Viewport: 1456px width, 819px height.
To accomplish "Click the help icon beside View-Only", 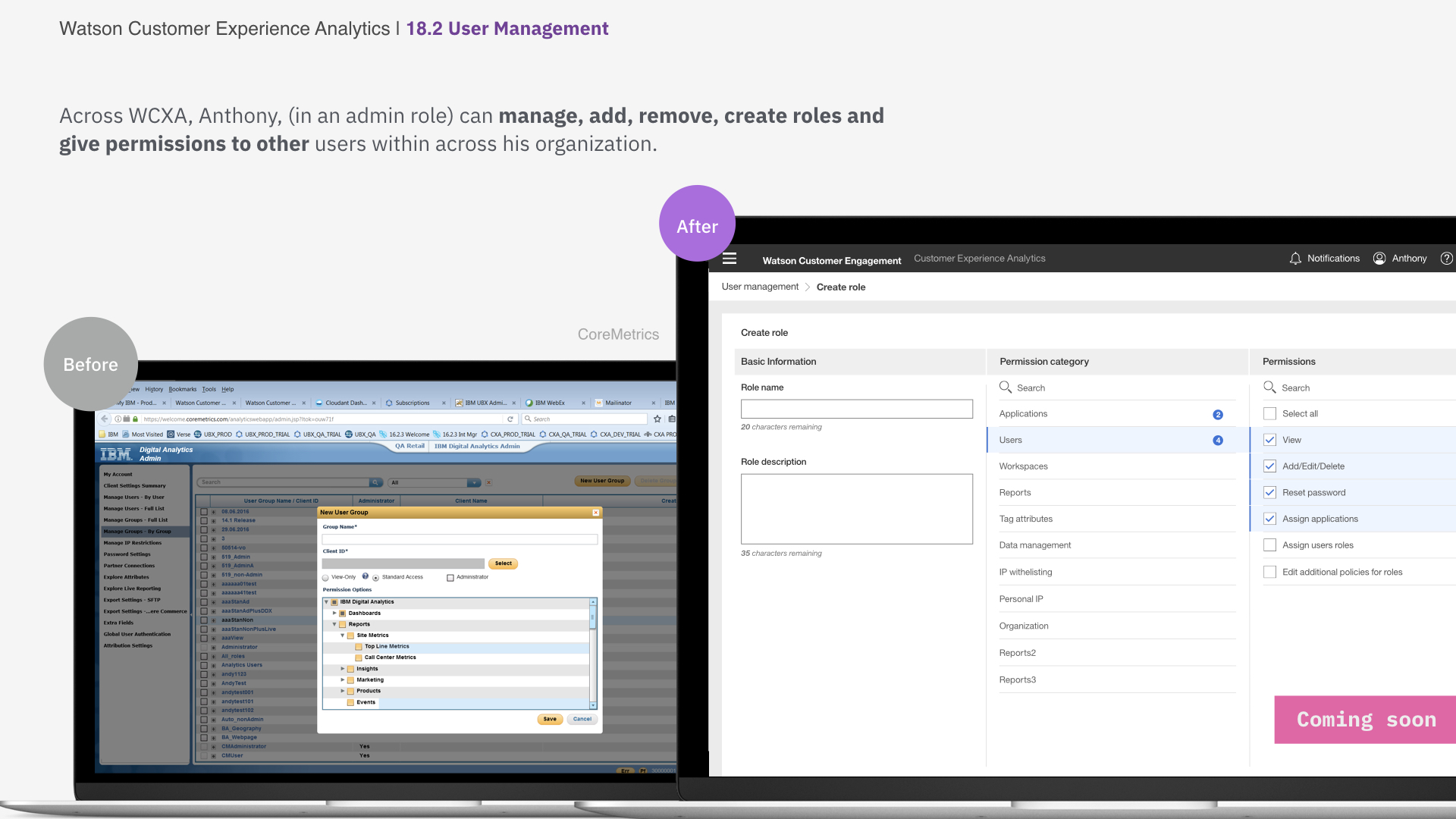I will coord(365,576).
